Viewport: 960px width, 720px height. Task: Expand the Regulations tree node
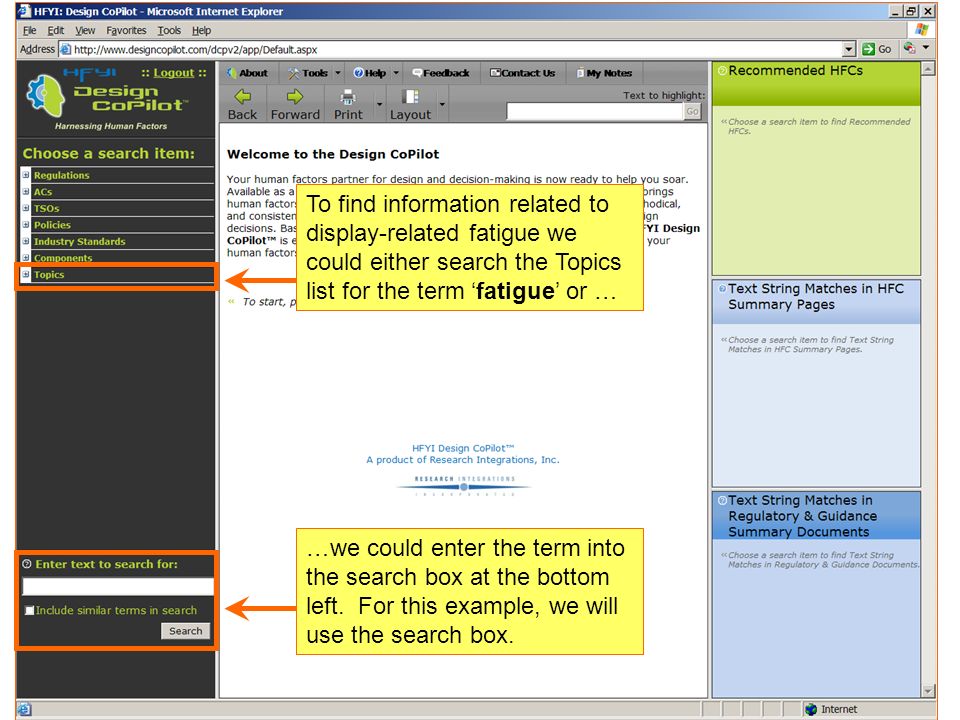(x=26, y=175)
